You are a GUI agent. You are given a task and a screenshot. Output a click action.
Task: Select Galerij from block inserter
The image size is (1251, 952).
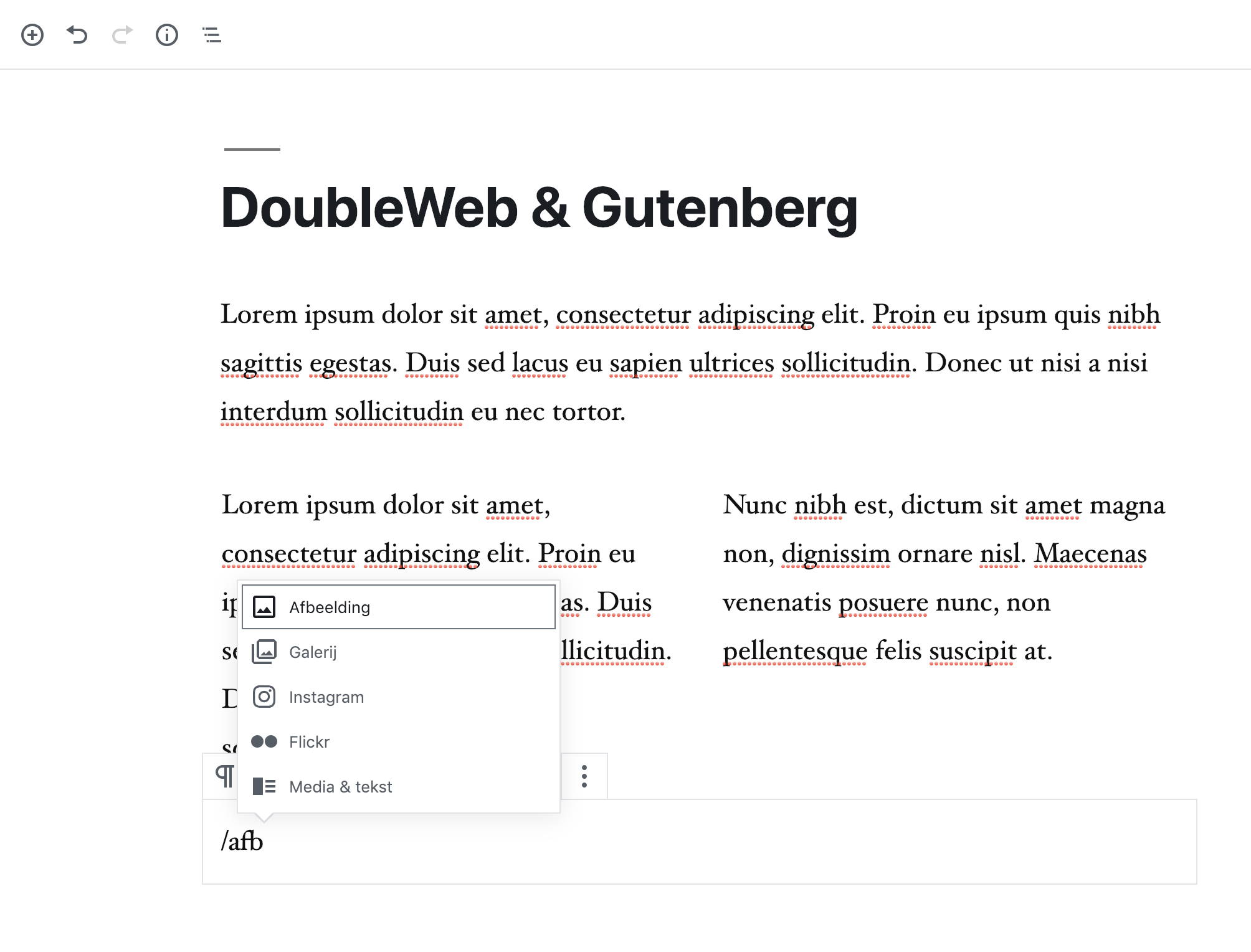pyautogui.click(x=313, y=651)
